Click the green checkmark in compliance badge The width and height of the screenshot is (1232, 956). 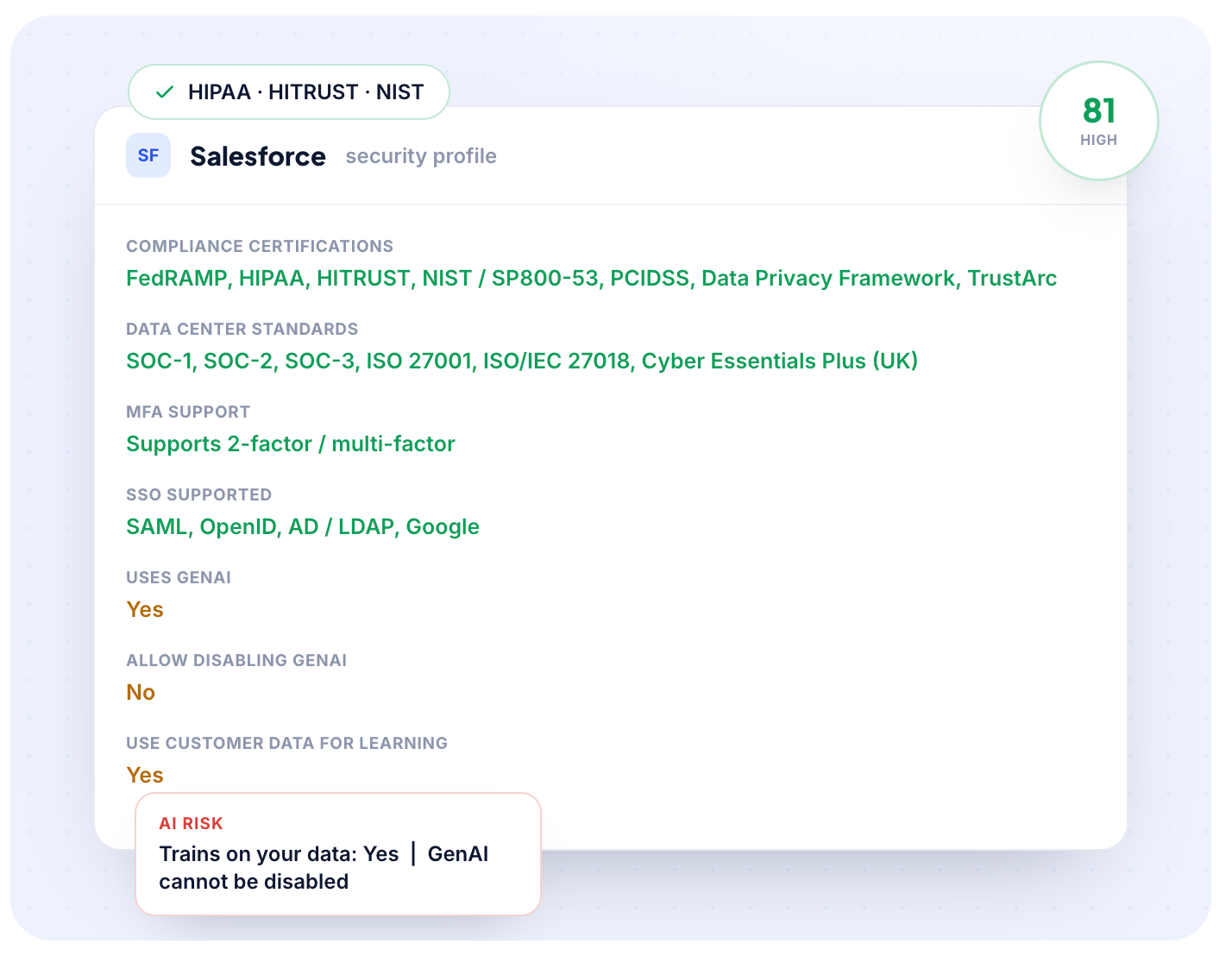click(165, 91)
